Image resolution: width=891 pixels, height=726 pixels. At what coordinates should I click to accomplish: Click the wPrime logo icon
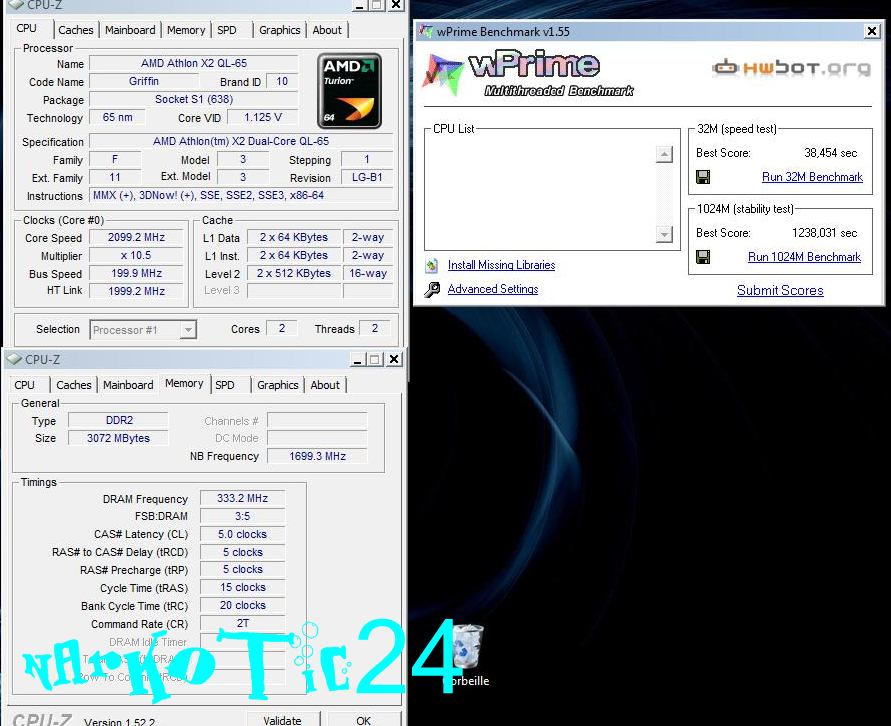click(x=442, y=74)
